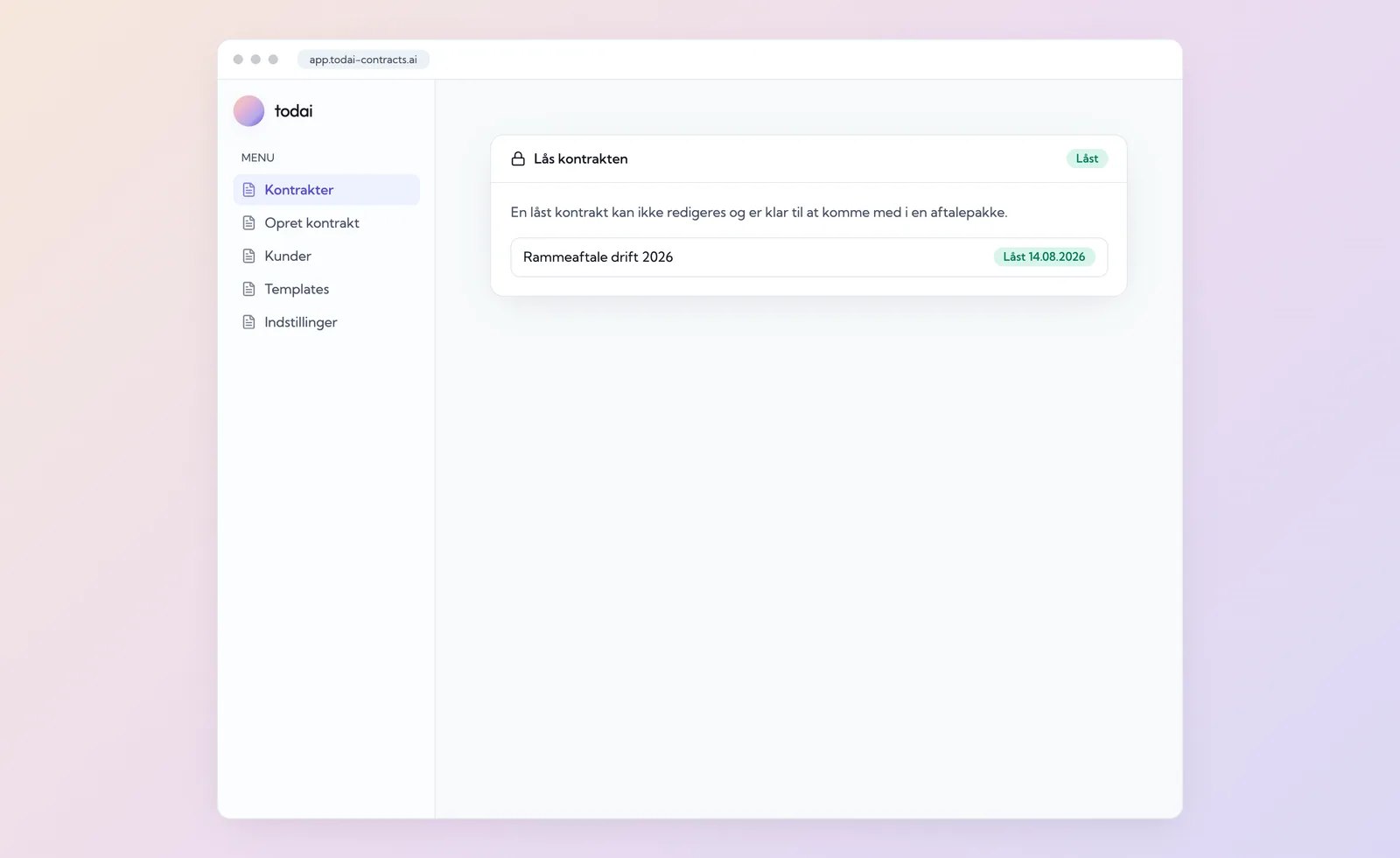Viewport: 1400px width, 858px height.
Task: Click the document icon beside Opret kontrakt
Action: pos(248,223)
